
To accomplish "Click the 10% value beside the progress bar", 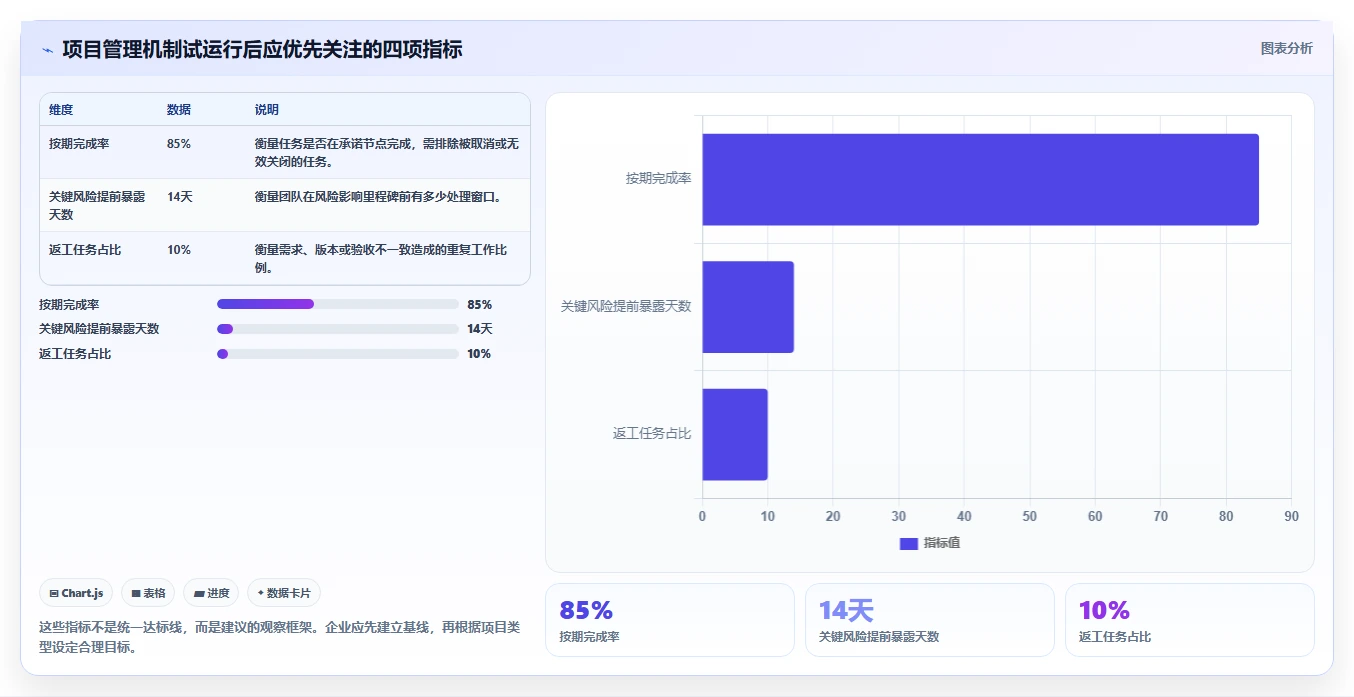I will pyautogui.click(x=479, y=354).
